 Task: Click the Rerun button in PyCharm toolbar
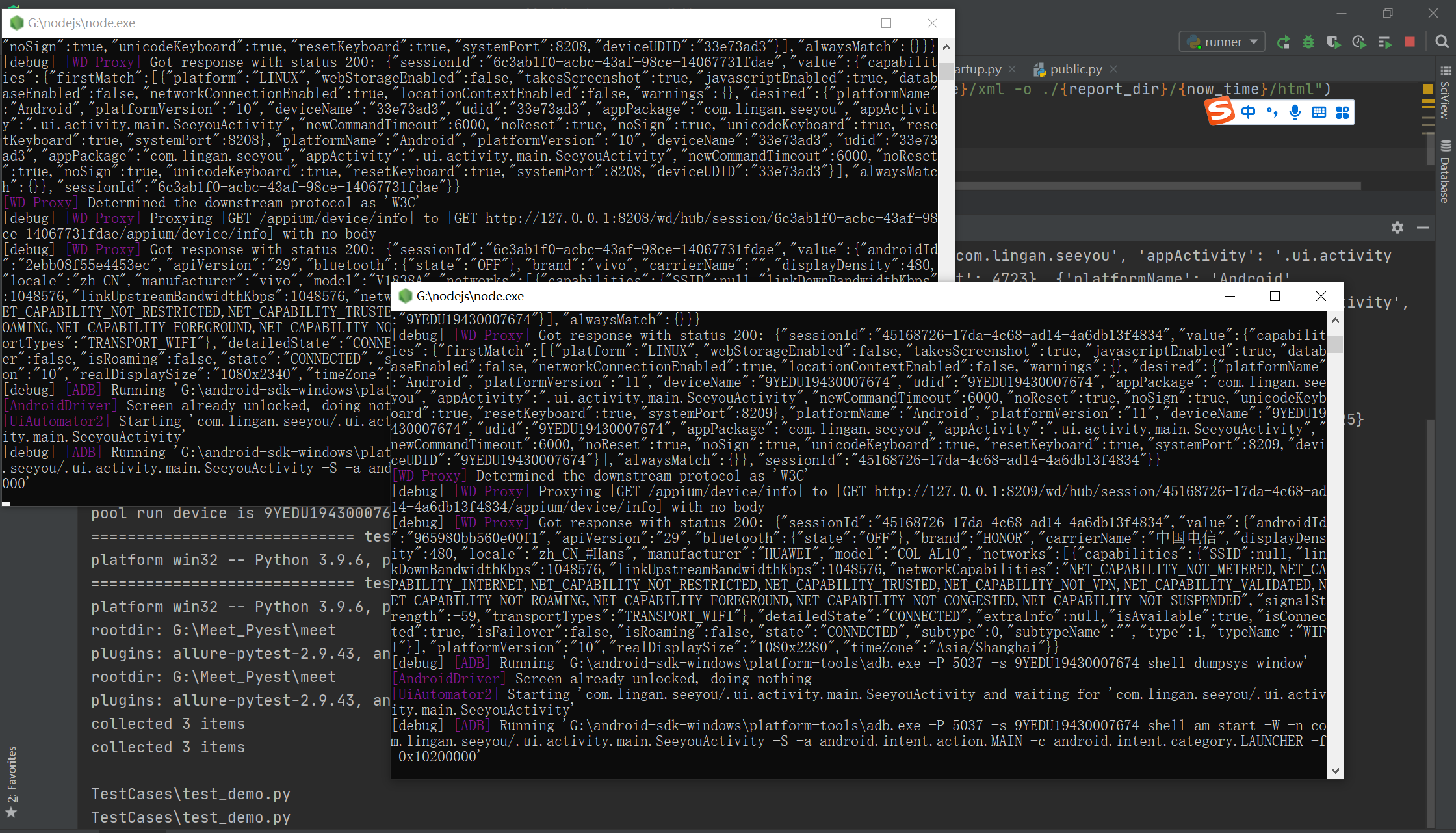pos(1283,42)
